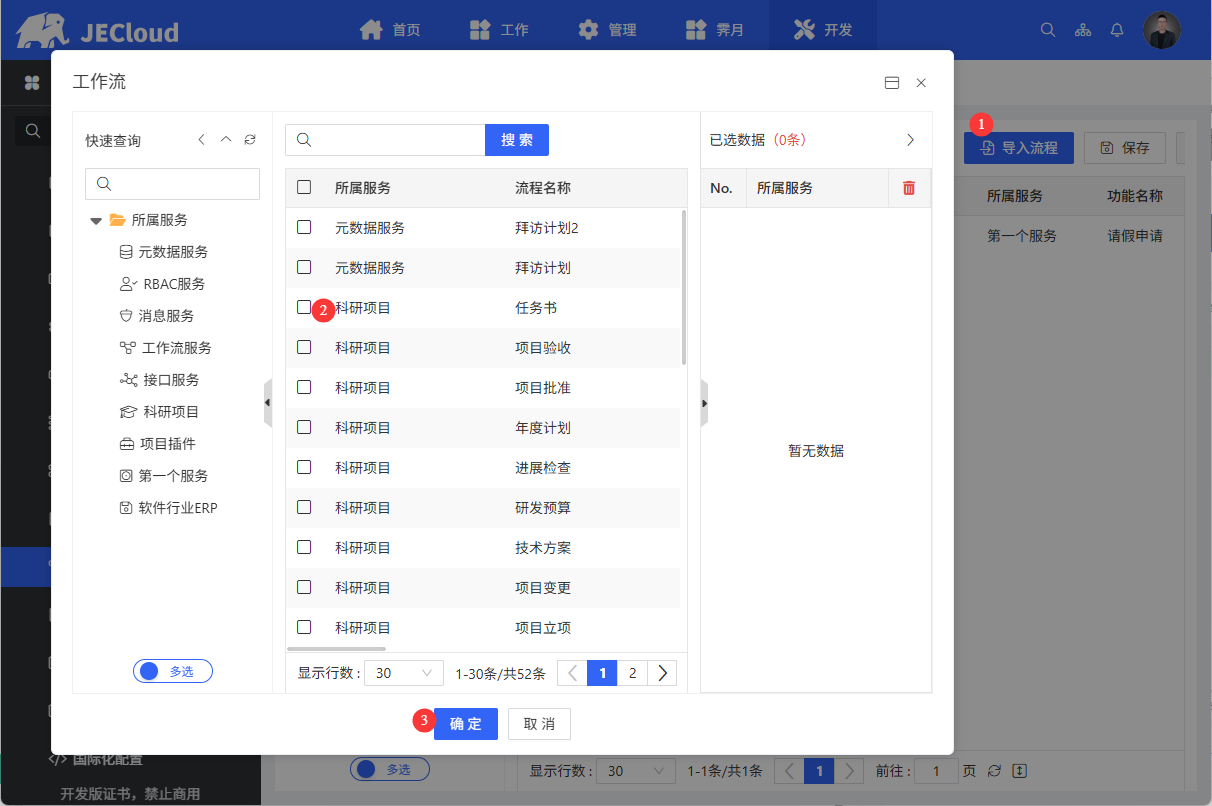Check the box for 任务书 row

[x=304, y=308]
